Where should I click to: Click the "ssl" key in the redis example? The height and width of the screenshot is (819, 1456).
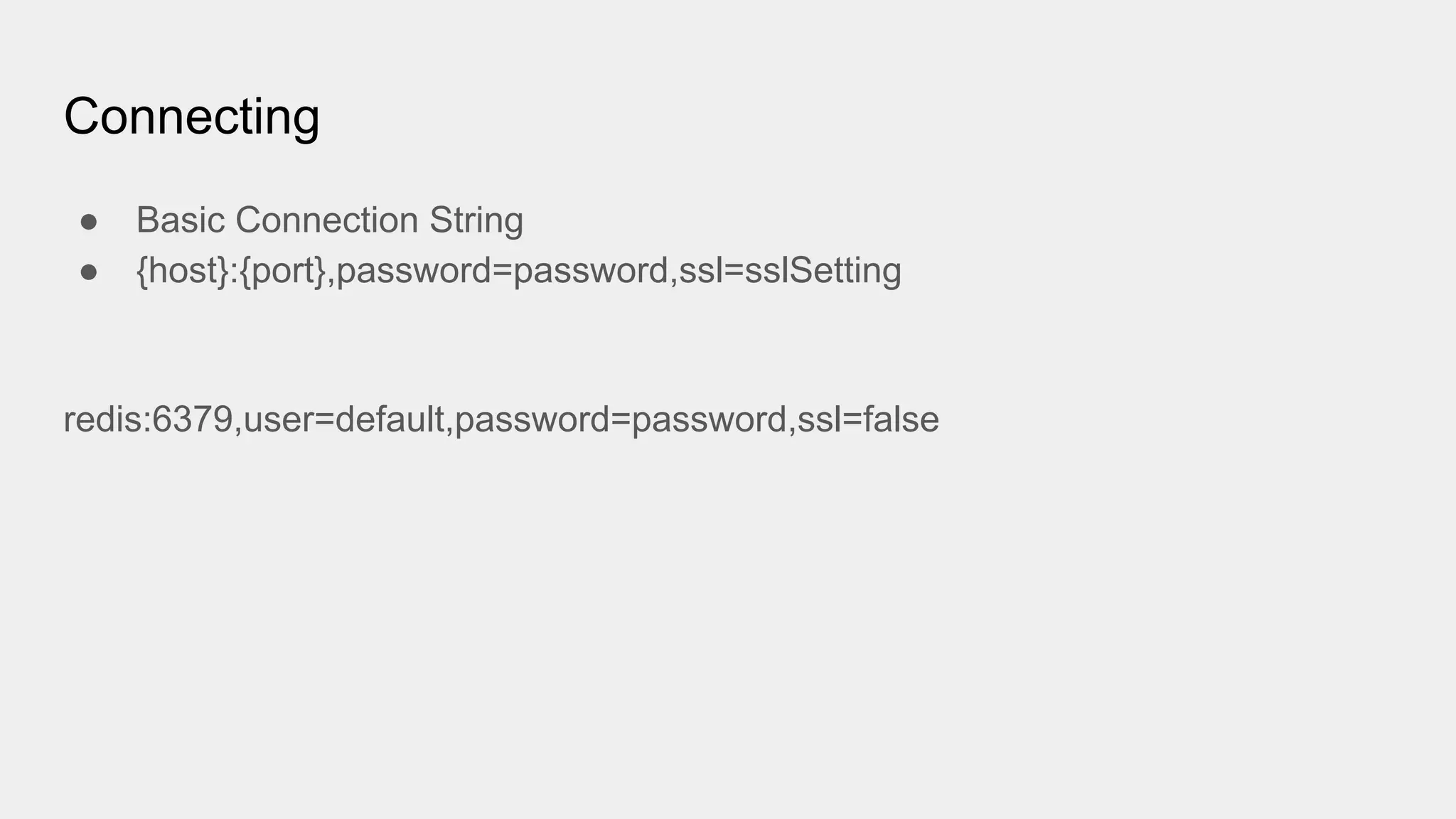[x=813, y=419]
